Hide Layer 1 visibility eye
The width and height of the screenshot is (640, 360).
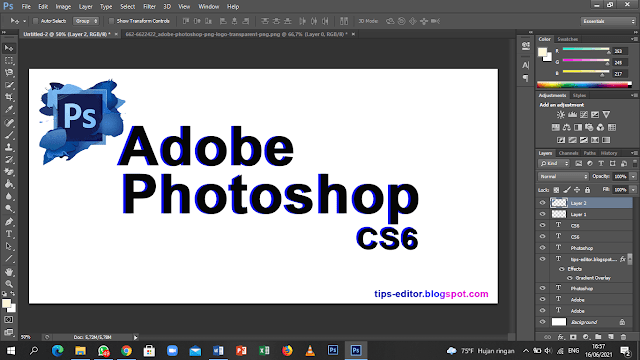click(542, 214)
